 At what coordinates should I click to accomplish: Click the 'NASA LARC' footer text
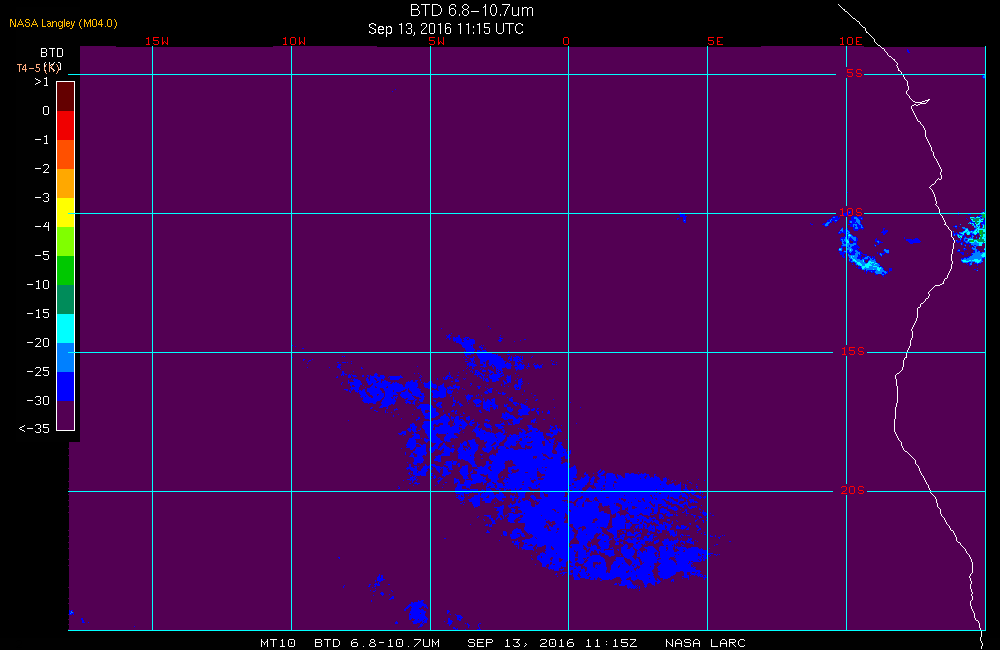(x=705, y=643)
